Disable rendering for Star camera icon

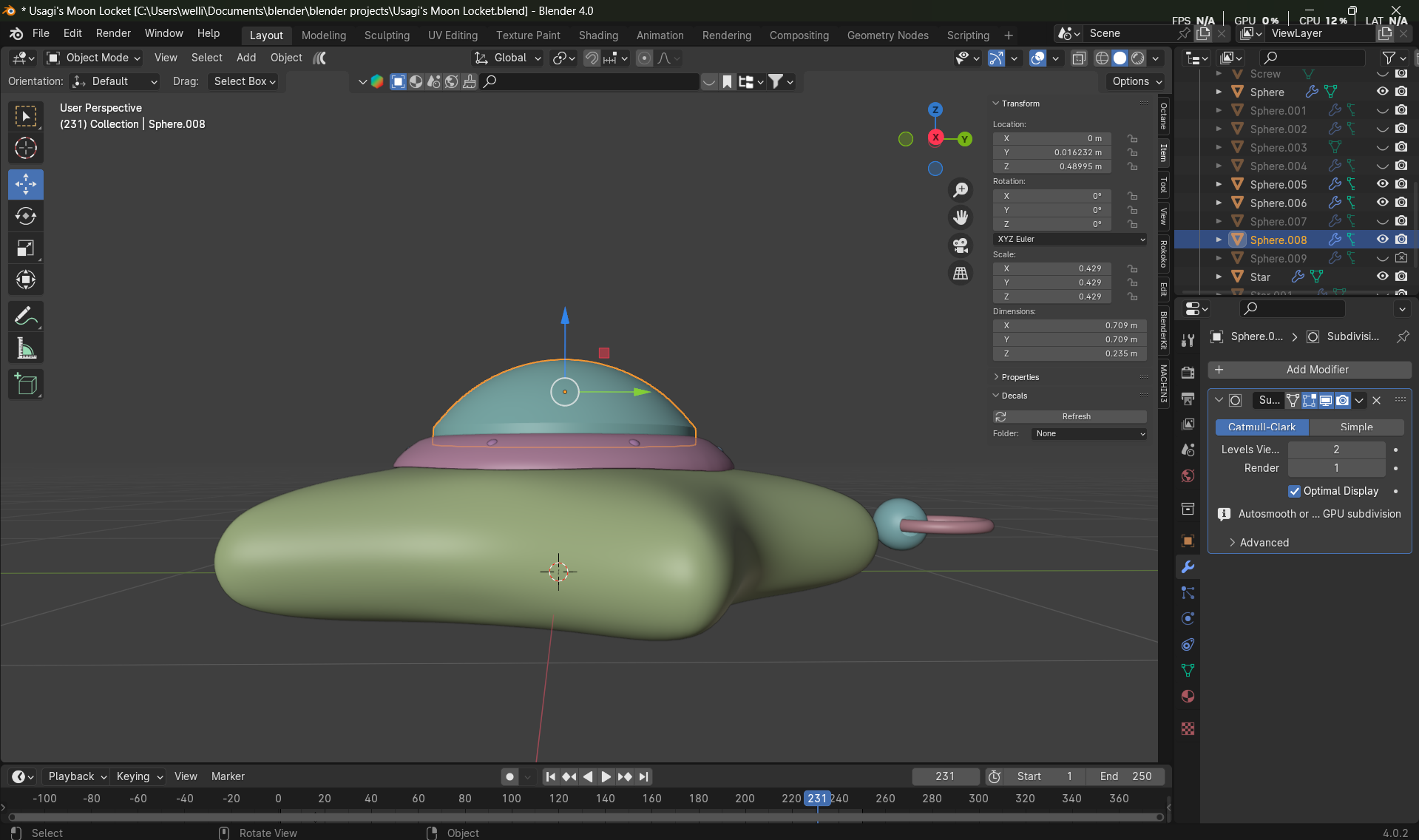pyautogui.click(x=1401, y=276)
